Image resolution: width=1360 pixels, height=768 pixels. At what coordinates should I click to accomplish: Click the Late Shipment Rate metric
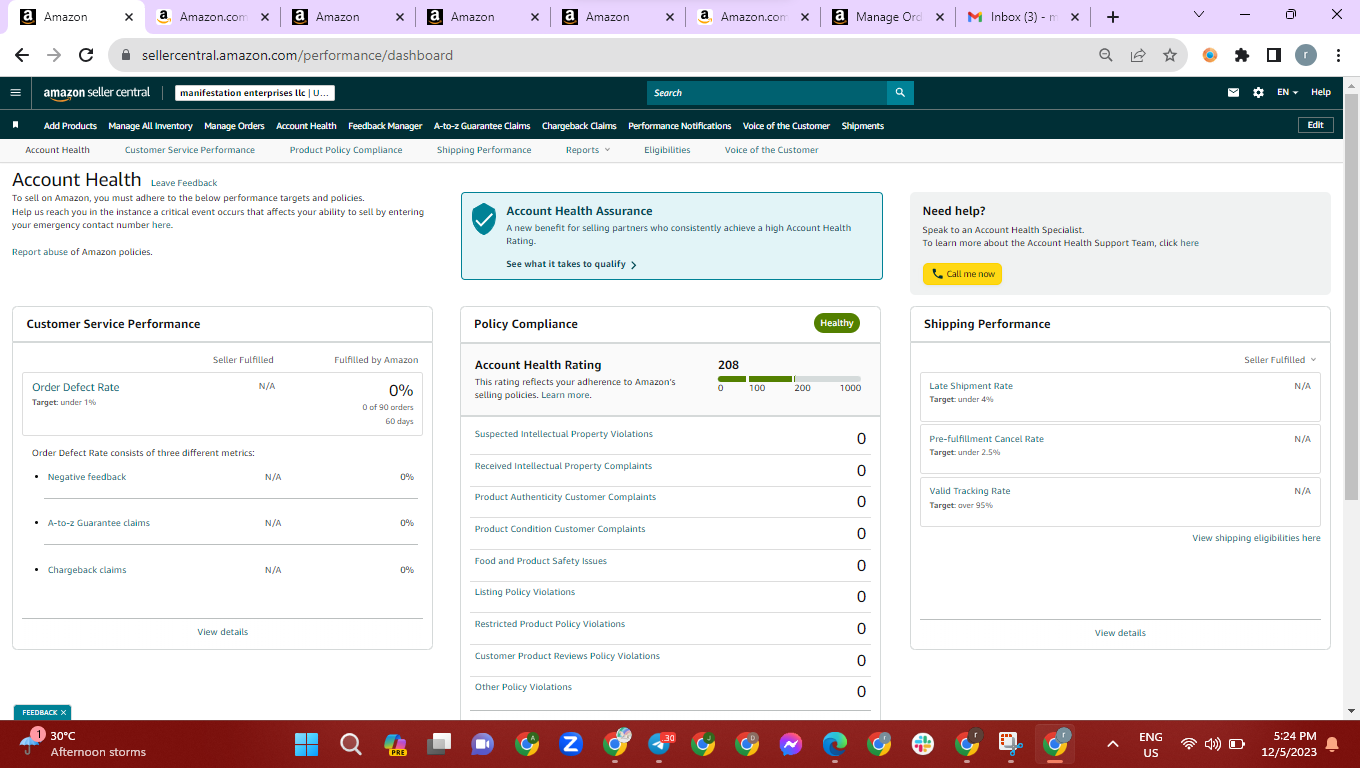click(x=971, y=386)
